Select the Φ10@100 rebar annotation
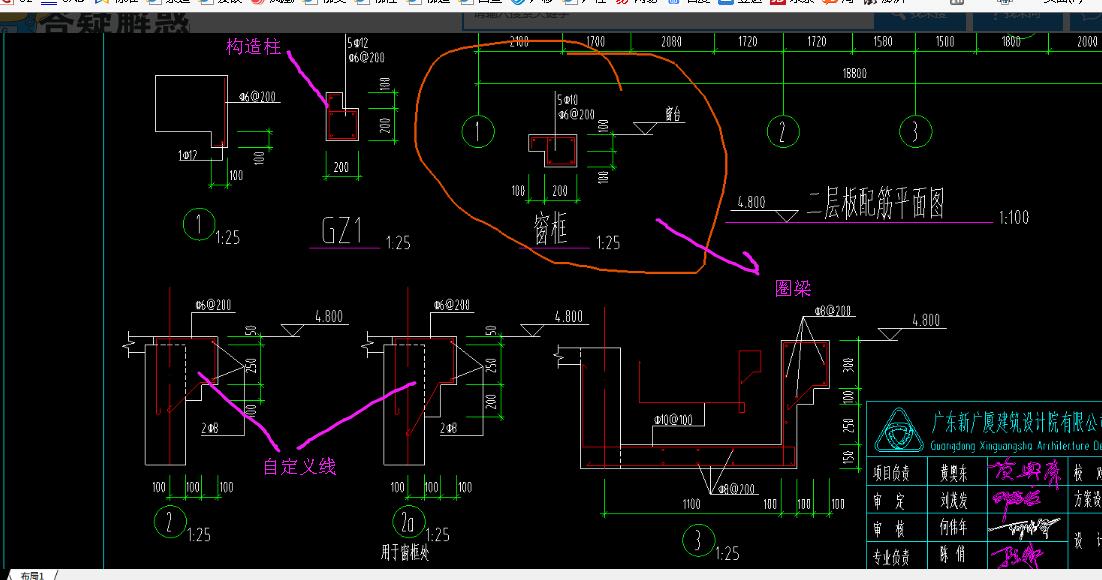1102x580 pixels. 673,420
